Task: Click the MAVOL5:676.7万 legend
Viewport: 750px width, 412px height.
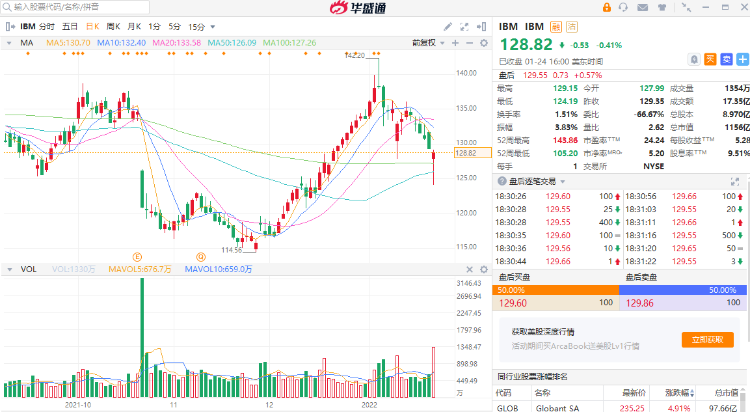Action: [140, 269]
